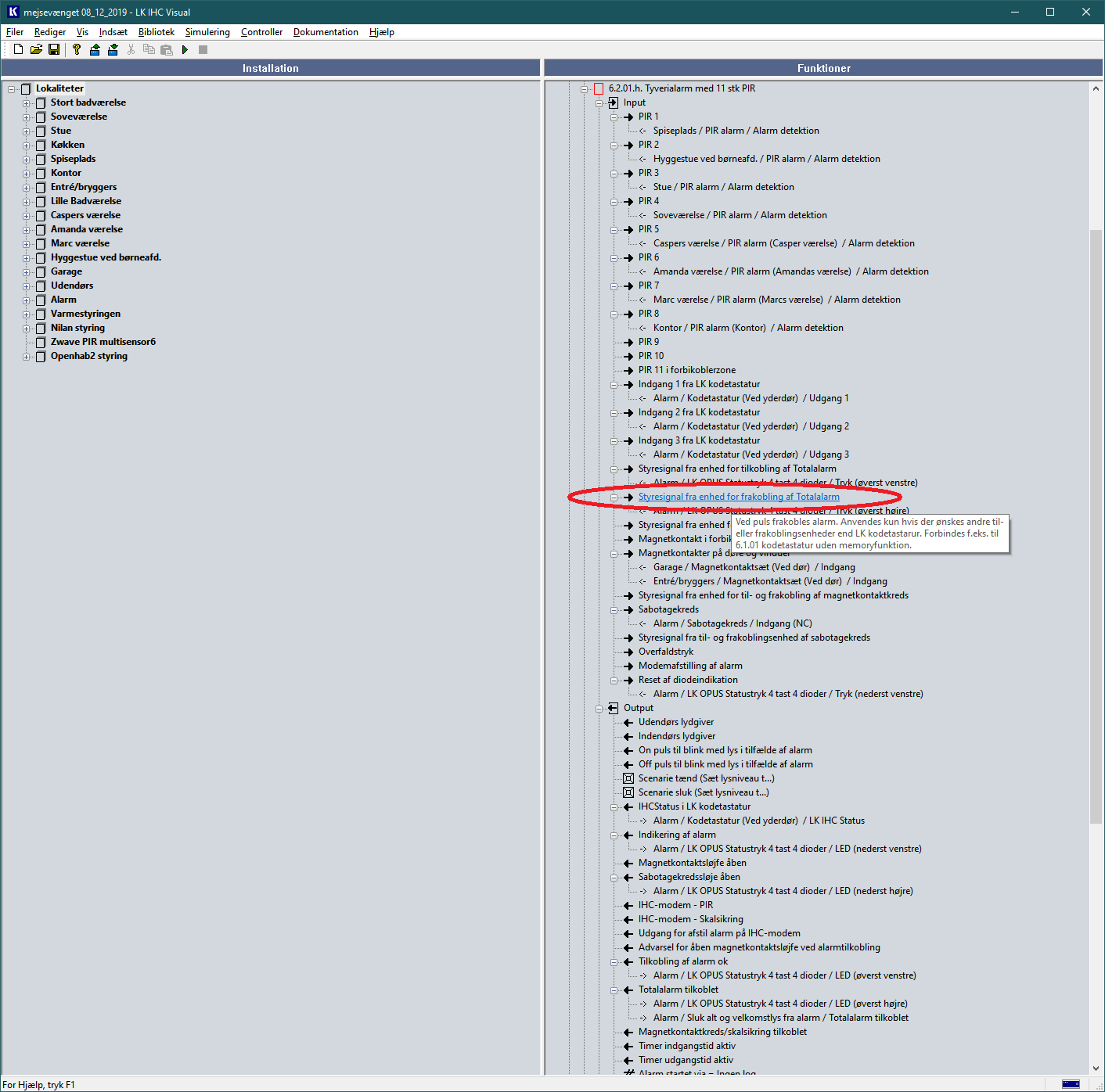This screenshot has height=1092, width=1105.
Task: Open the Simulering menu
Action: (x=207, y=32)
